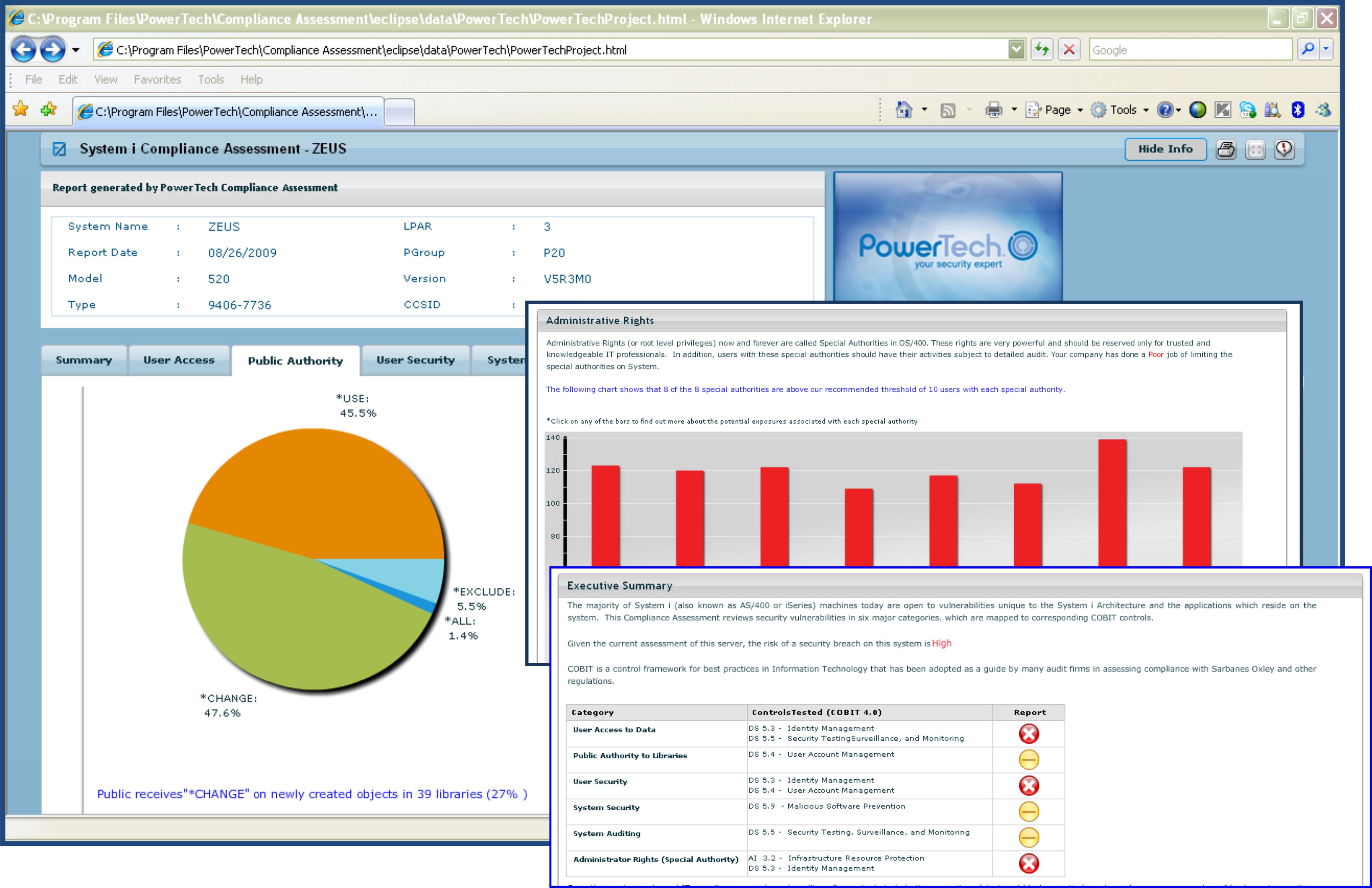The height and width of the screenshot is (888, 1372).
Task: Print the compliance report using printer icon
Action: 1226,149
